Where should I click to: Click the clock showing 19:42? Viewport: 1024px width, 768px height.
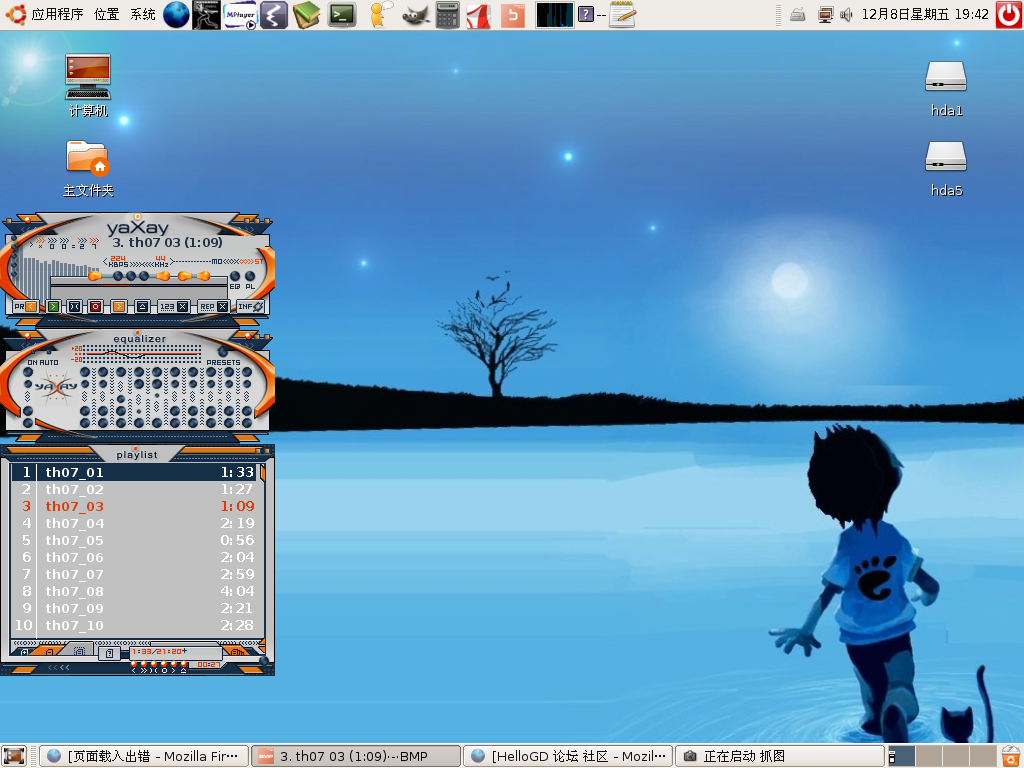pyautogui.click(x=925, y=14)
